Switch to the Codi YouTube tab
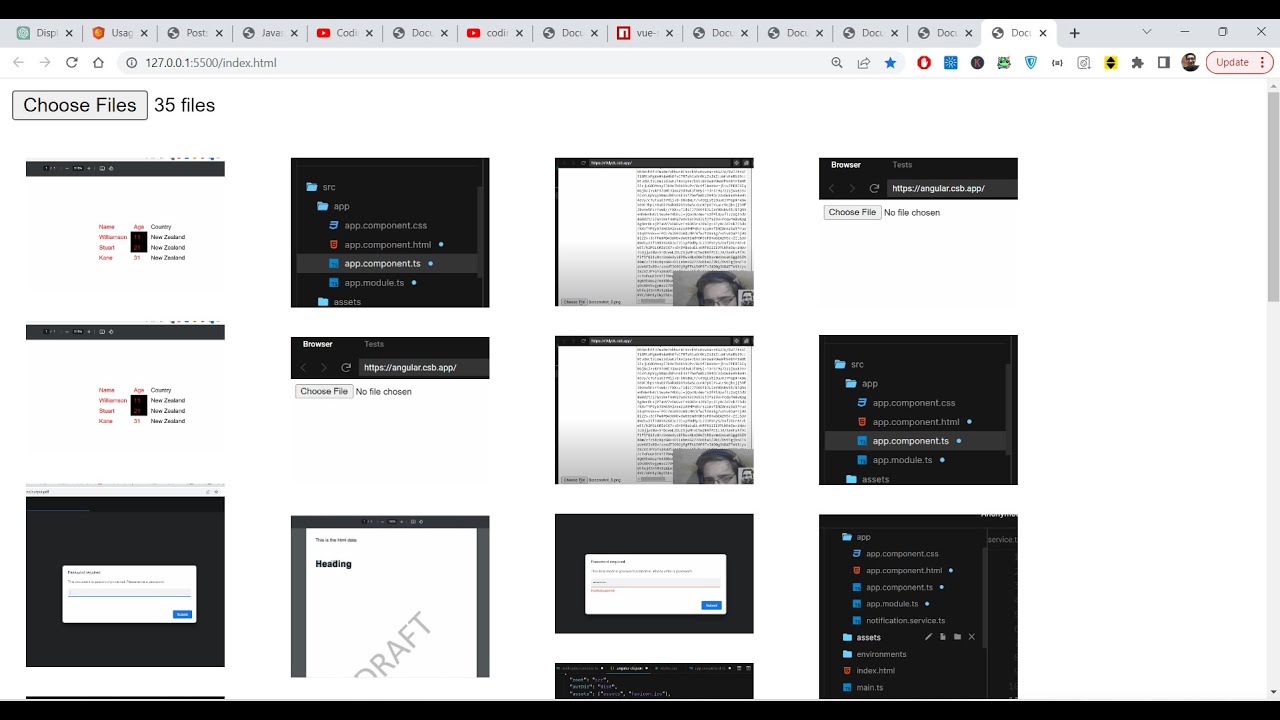 [x=340, y=33]
